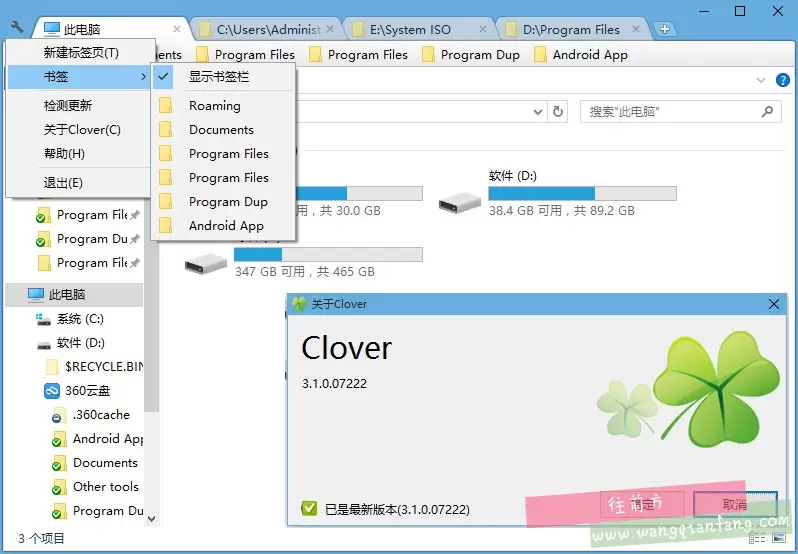Click the 取消 button in Clover dialog

[x=735, y=504]
